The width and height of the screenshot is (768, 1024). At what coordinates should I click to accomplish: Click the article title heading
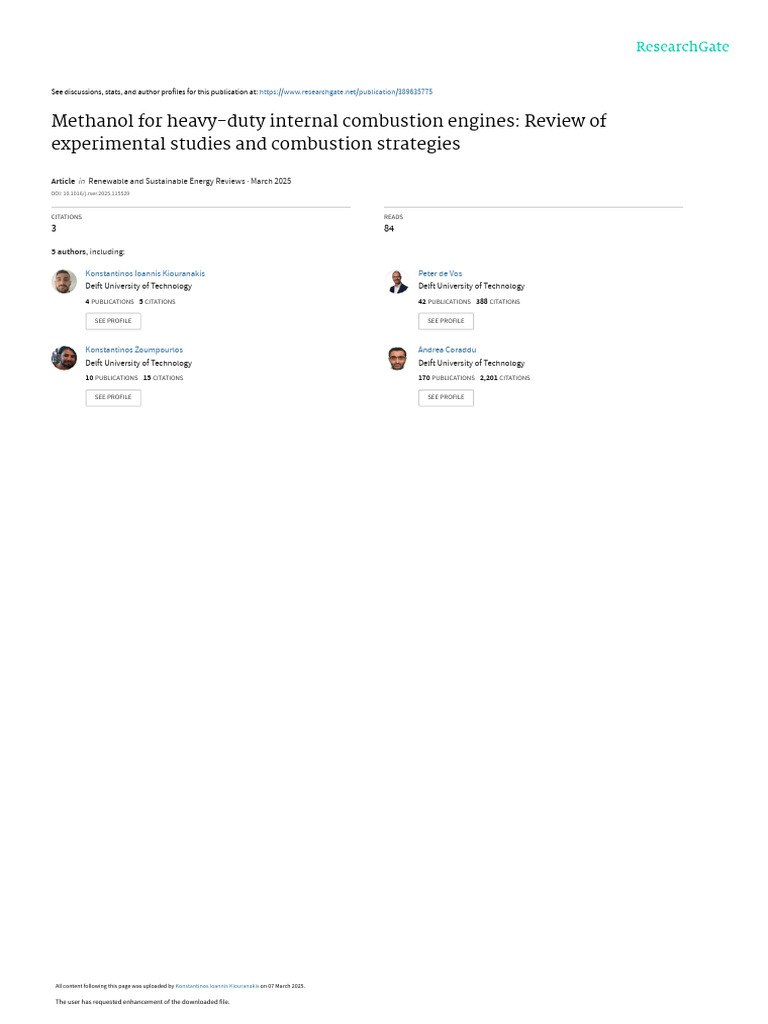click(329, 132)
